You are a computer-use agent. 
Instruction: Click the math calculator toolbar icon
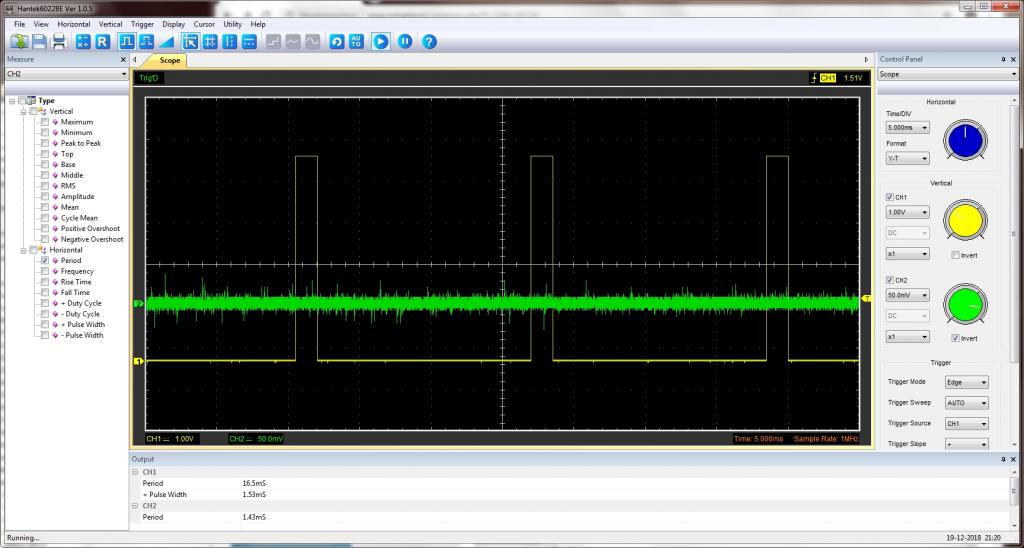point(83,41)
